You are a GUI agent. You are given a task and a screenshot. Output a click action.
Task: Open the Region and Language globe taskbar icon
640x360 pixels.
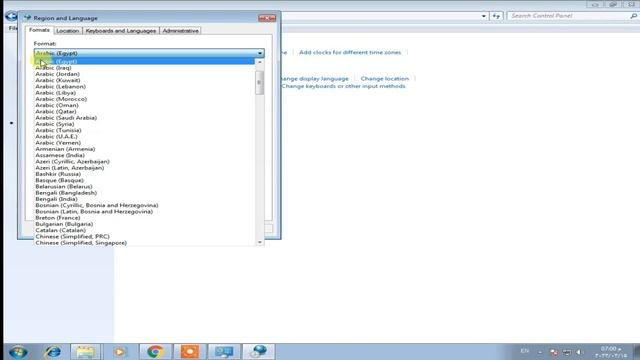point(259,351)
